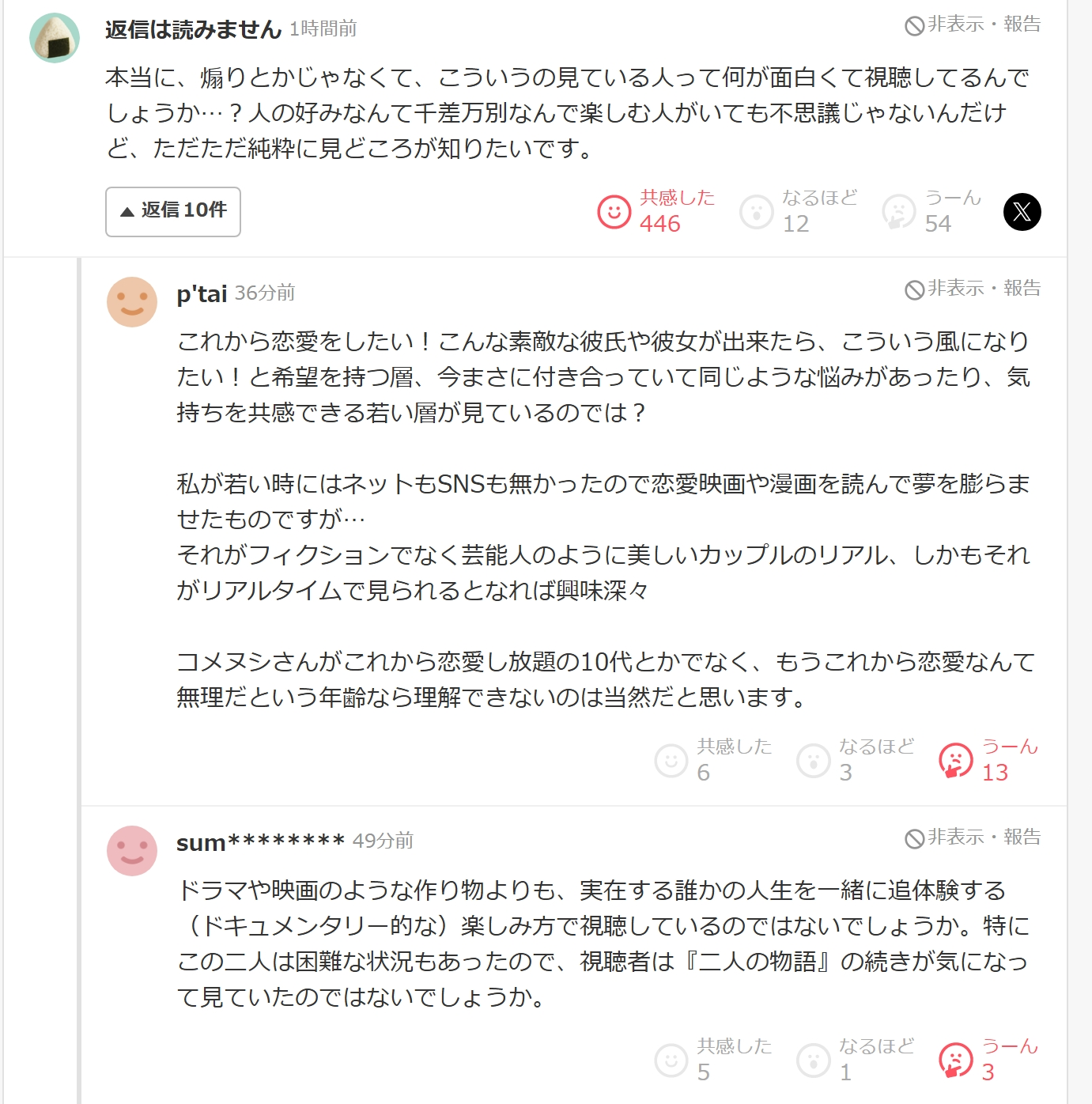Click p'tai's orange smiley avatar
Viewport: 1092px width, 1104px height.
(x=132, y=302)
